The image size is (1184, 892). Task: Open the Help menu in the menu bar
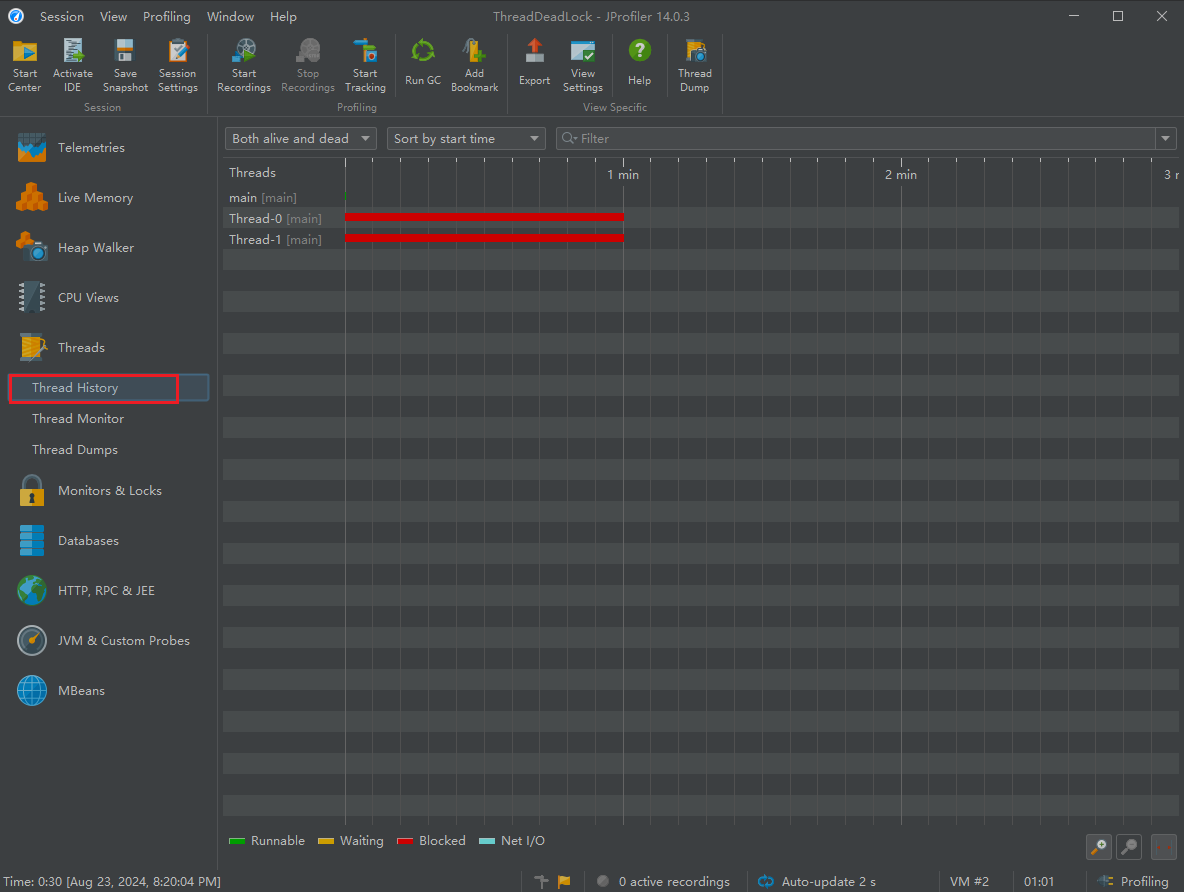pyautogui.click(x=283, y=17)
